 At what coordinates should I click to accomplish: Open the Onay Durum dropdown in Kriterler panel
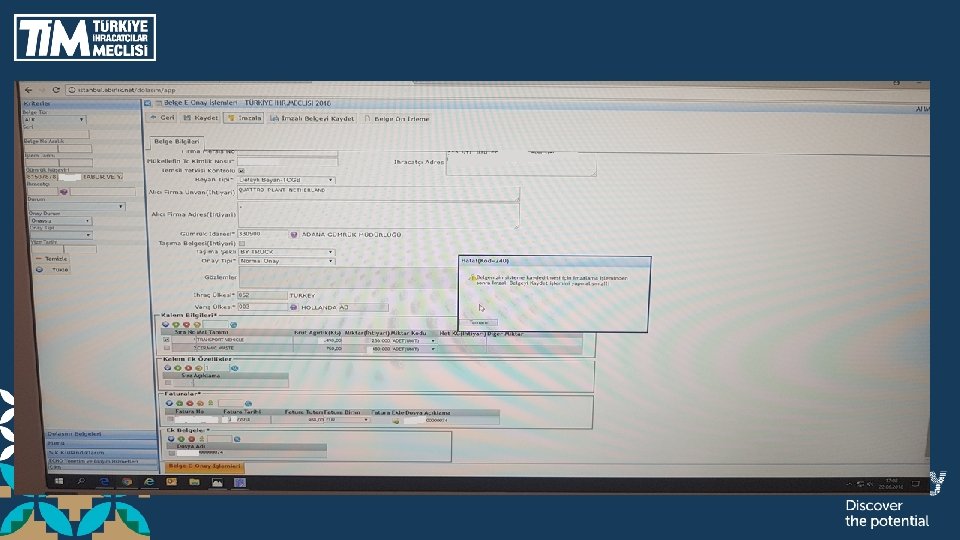[61, 220]
